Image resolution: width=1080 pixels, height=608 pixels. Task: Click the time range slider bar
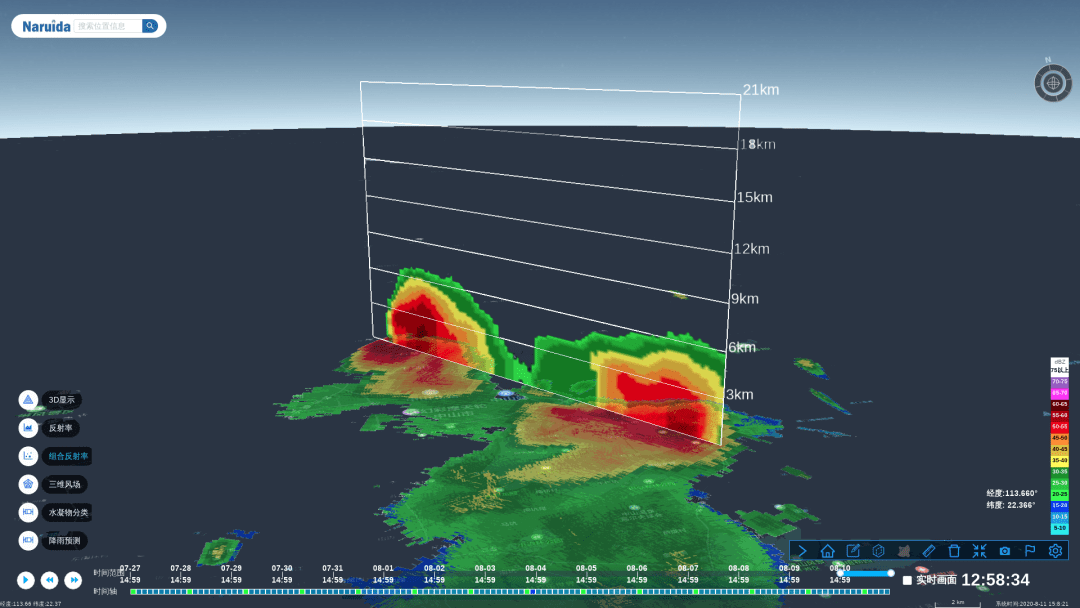(x=865, y=573)
